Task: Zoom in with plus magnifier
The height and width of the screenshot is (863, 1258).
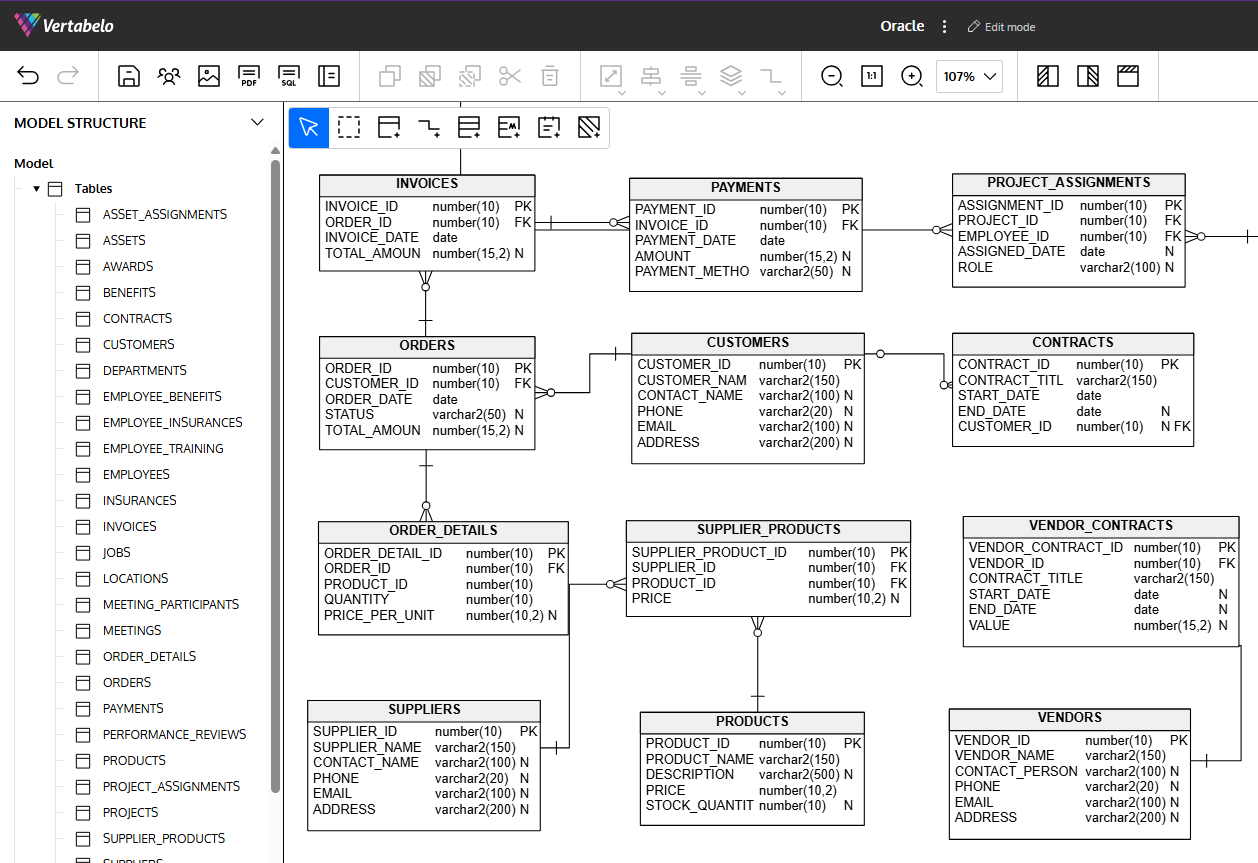Action: point(912,76)
